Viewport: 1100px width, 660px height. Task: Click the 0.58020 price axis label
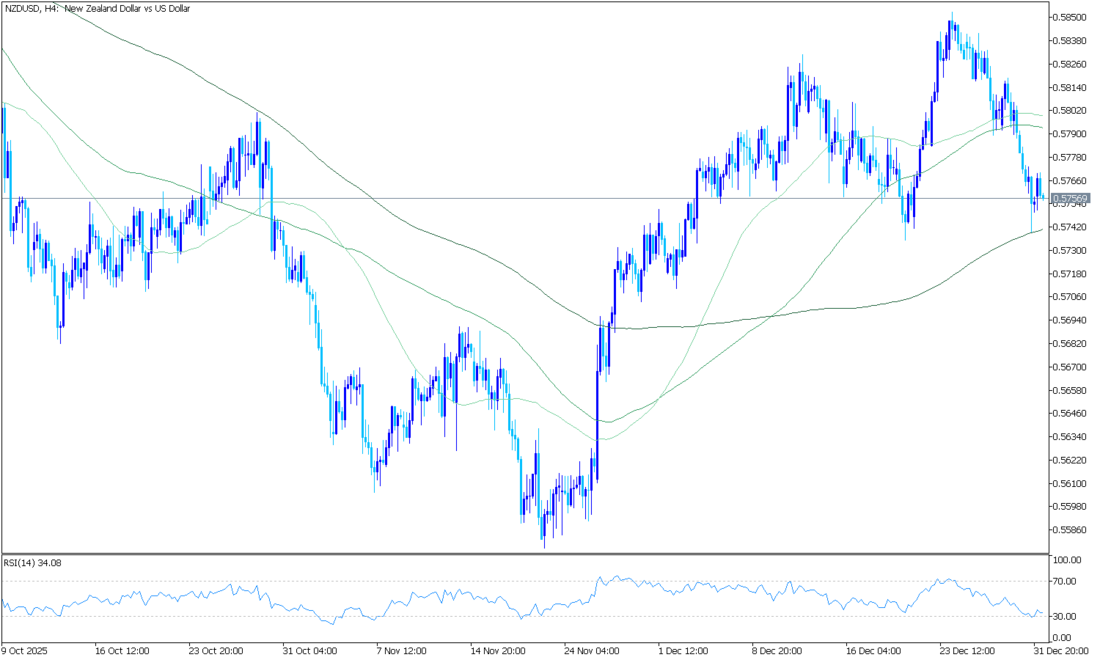(1071, 110)
